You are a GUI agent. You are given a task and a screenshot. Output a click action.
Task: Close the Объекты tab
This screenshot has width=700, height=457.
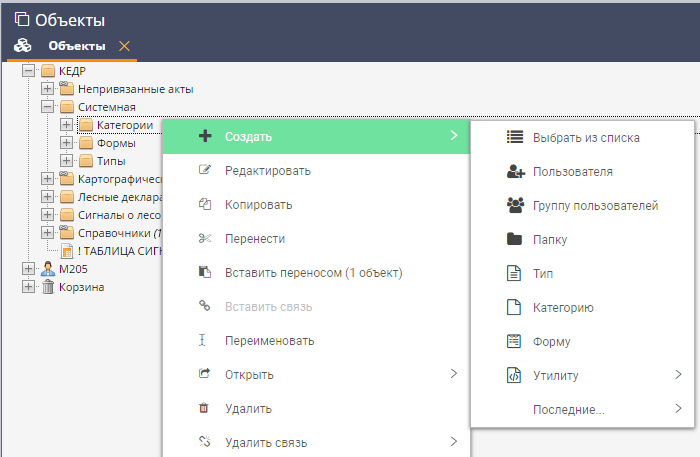tap(124, 46)
